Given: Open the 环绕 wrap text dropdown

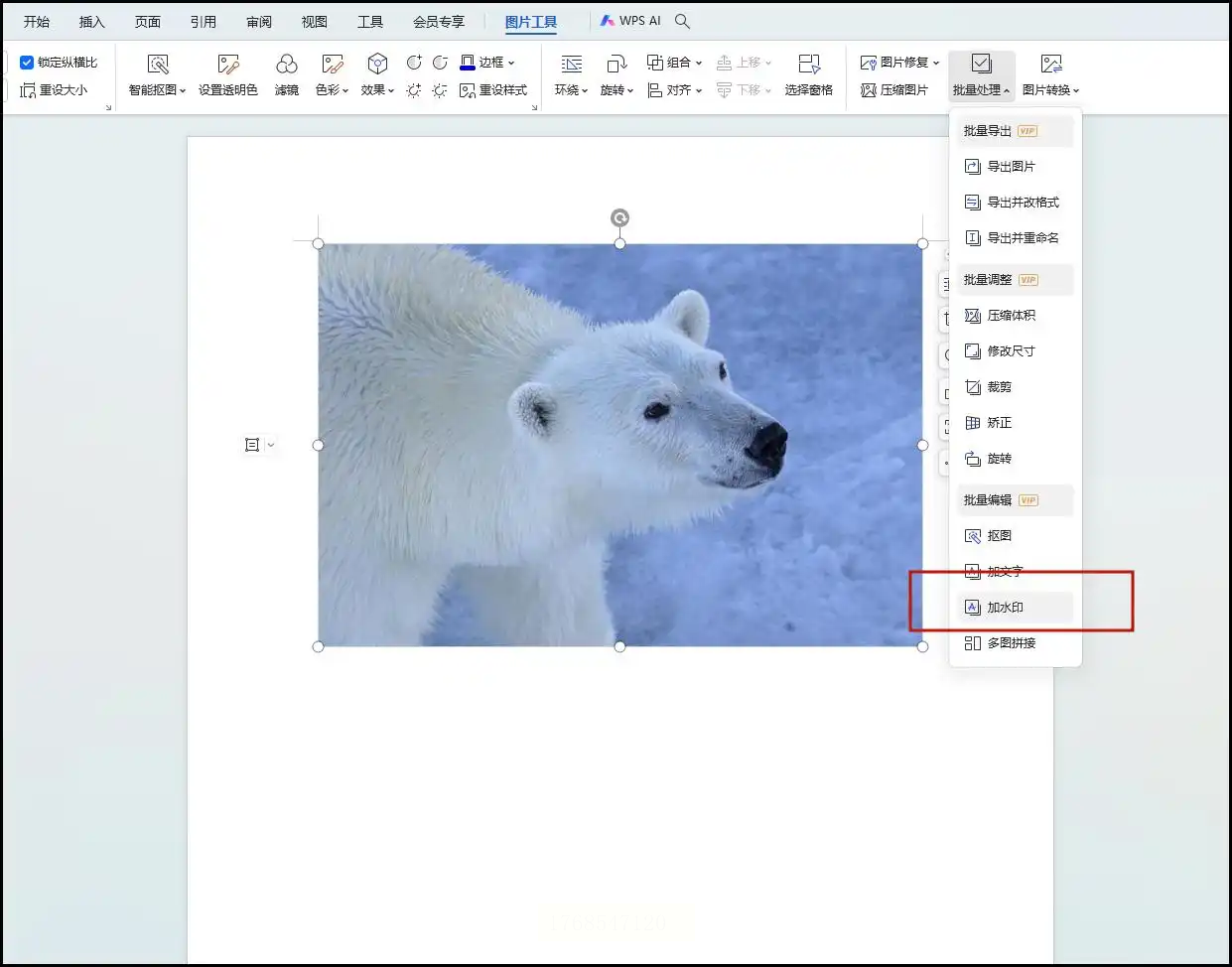Looking at the screenshot, I should coord(571,89).
